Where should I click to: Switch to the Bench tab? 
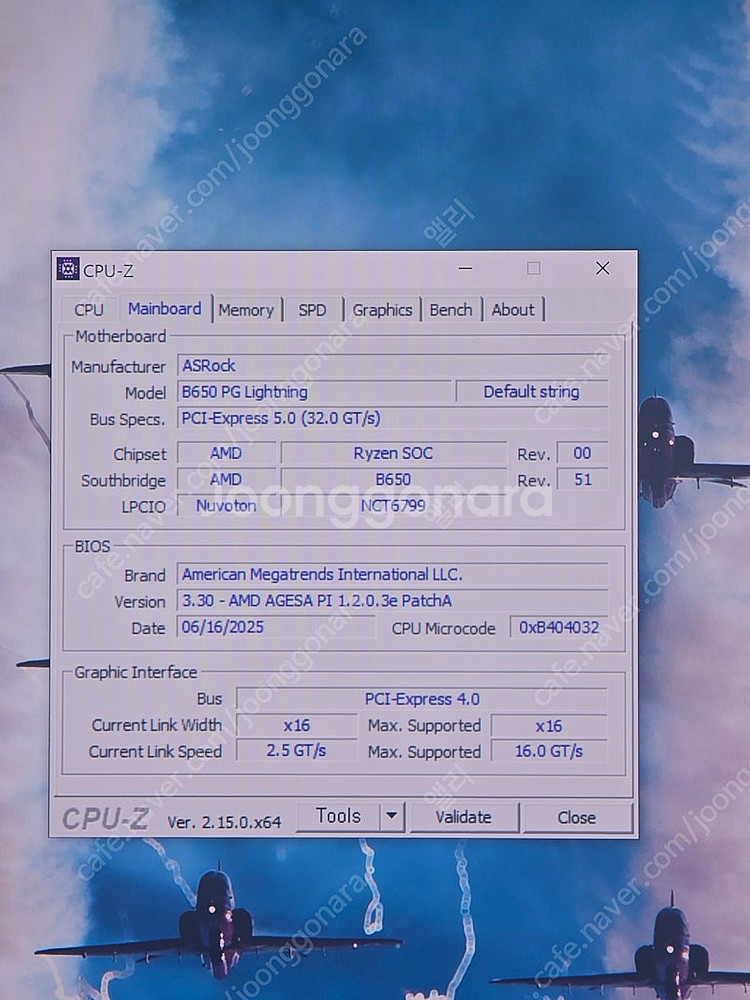451,310
